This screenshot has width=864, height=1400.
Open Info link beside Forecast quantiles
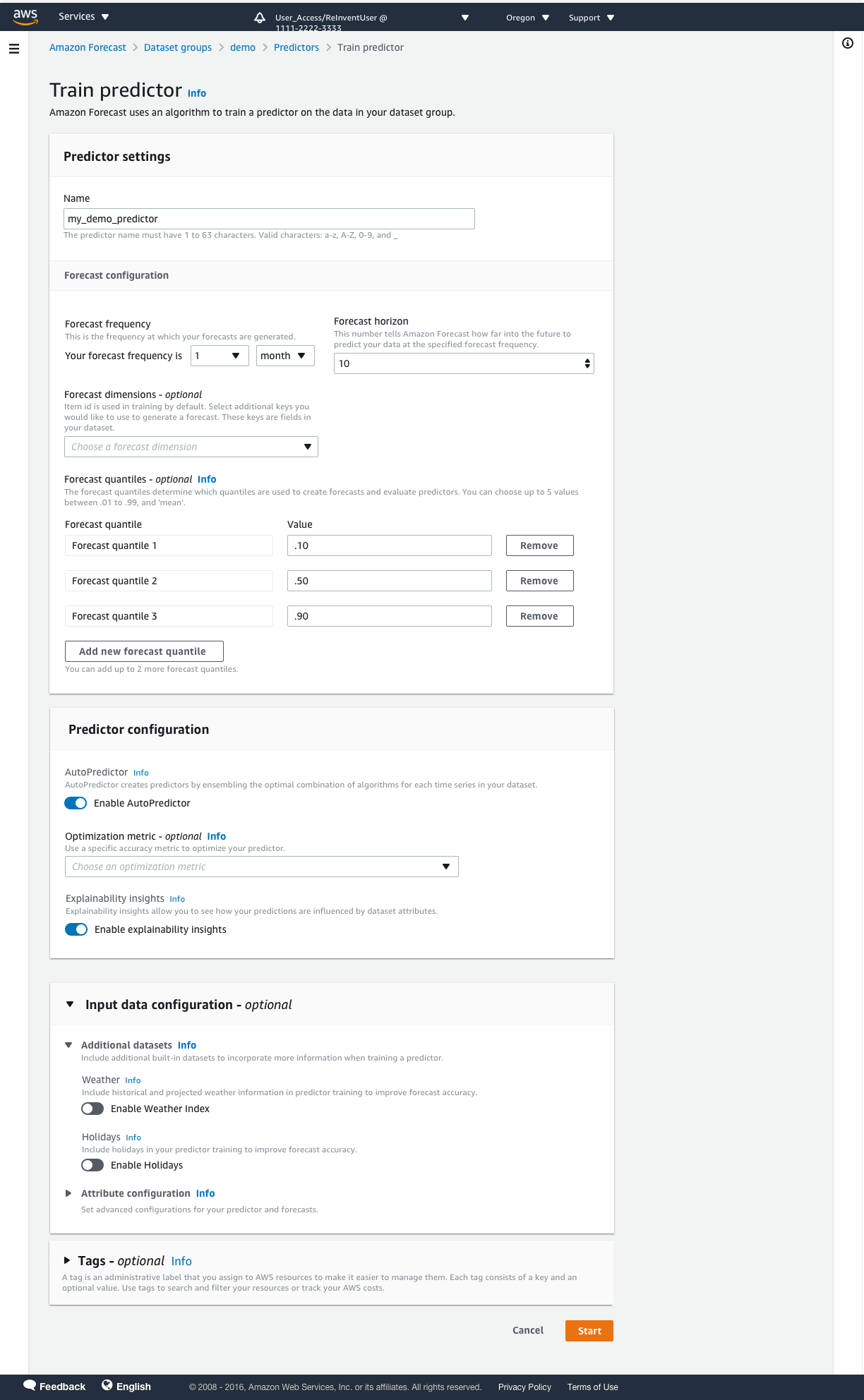tap(207, 479)
